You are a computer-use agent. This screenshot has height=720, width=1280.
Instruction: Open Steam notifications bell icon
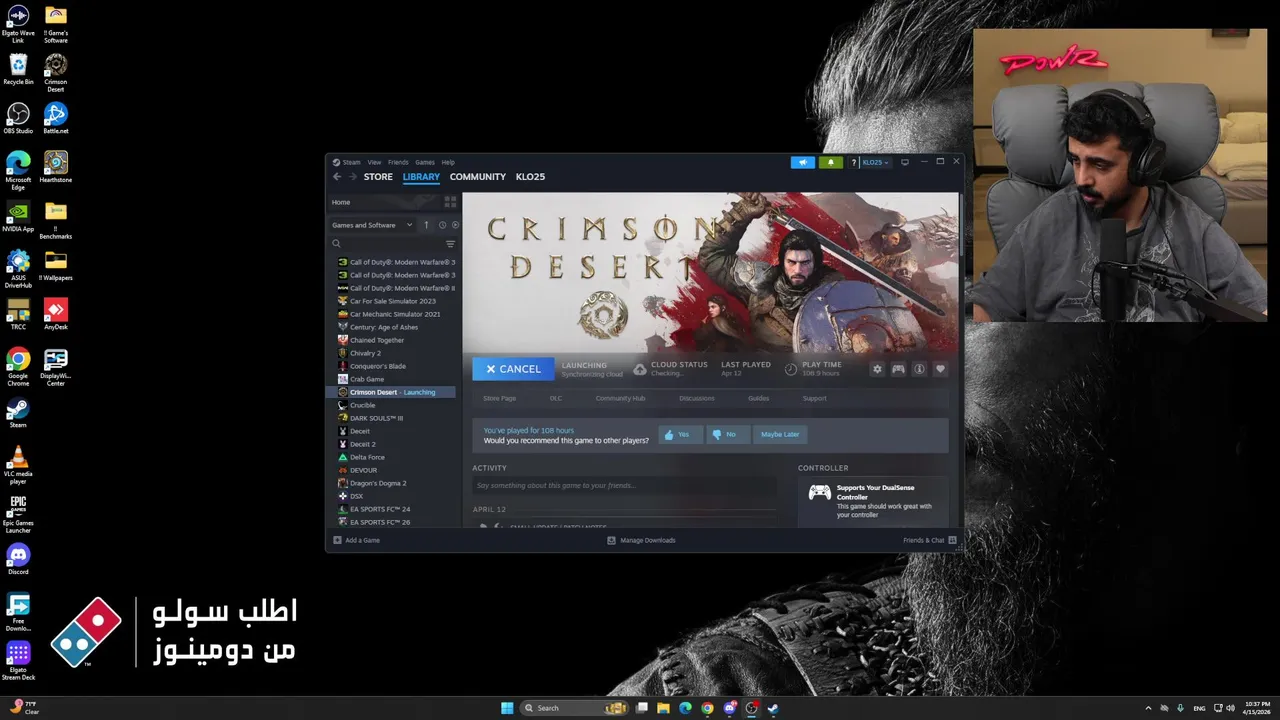pyautogui.click(x=830, y=162)
